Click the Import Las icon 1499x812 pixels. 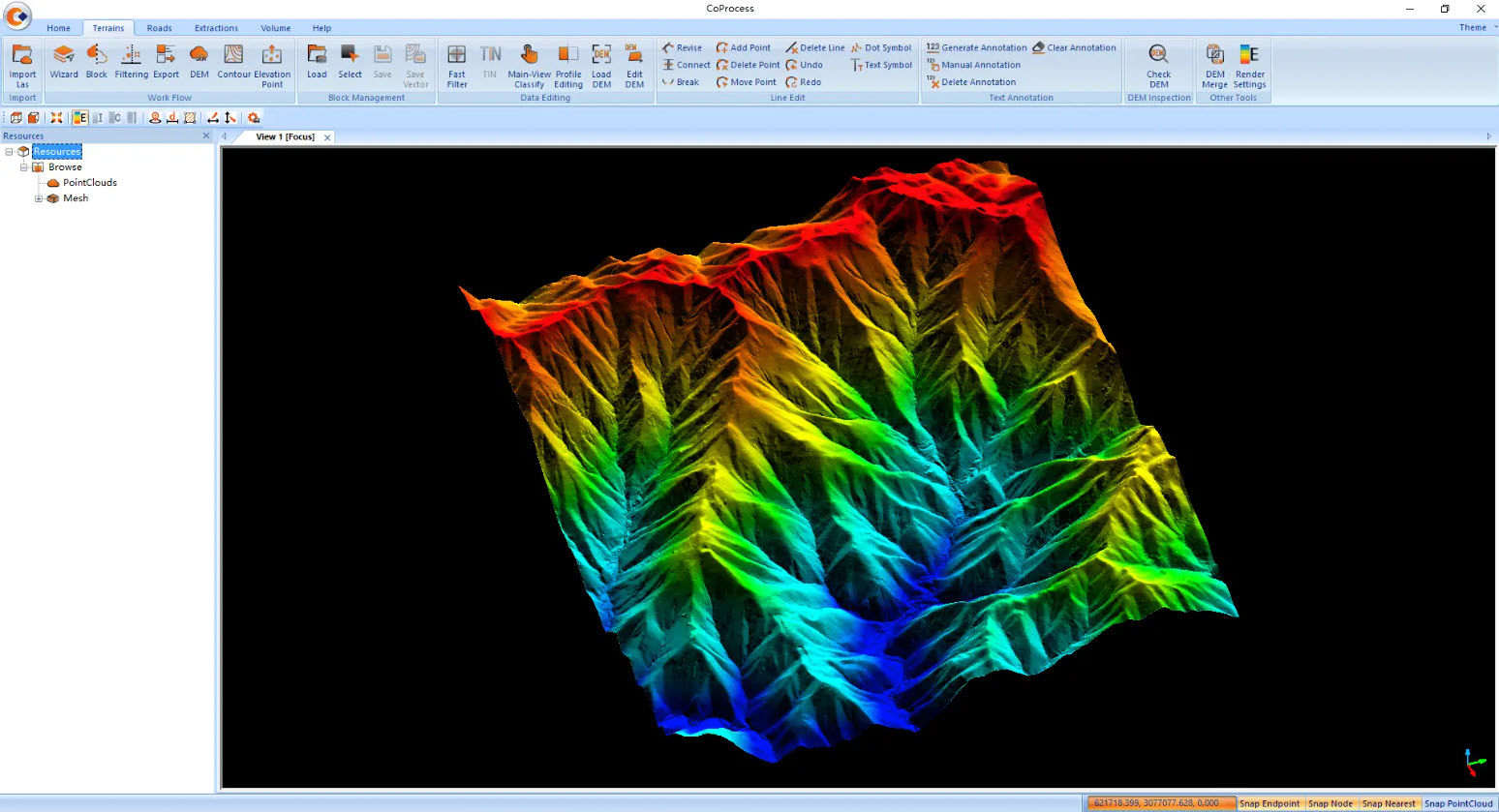pyautogui.click(x=22, y=64)
